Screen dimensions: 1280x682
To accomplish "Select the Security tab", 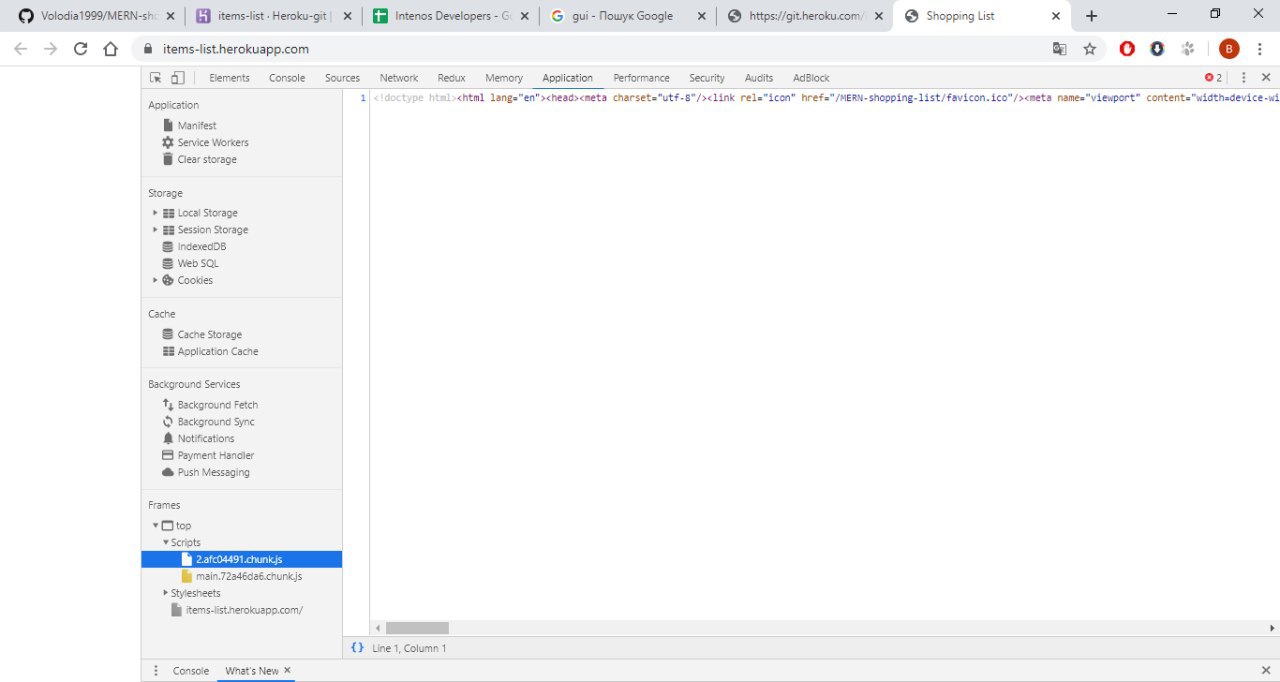I will pos(707,78).
